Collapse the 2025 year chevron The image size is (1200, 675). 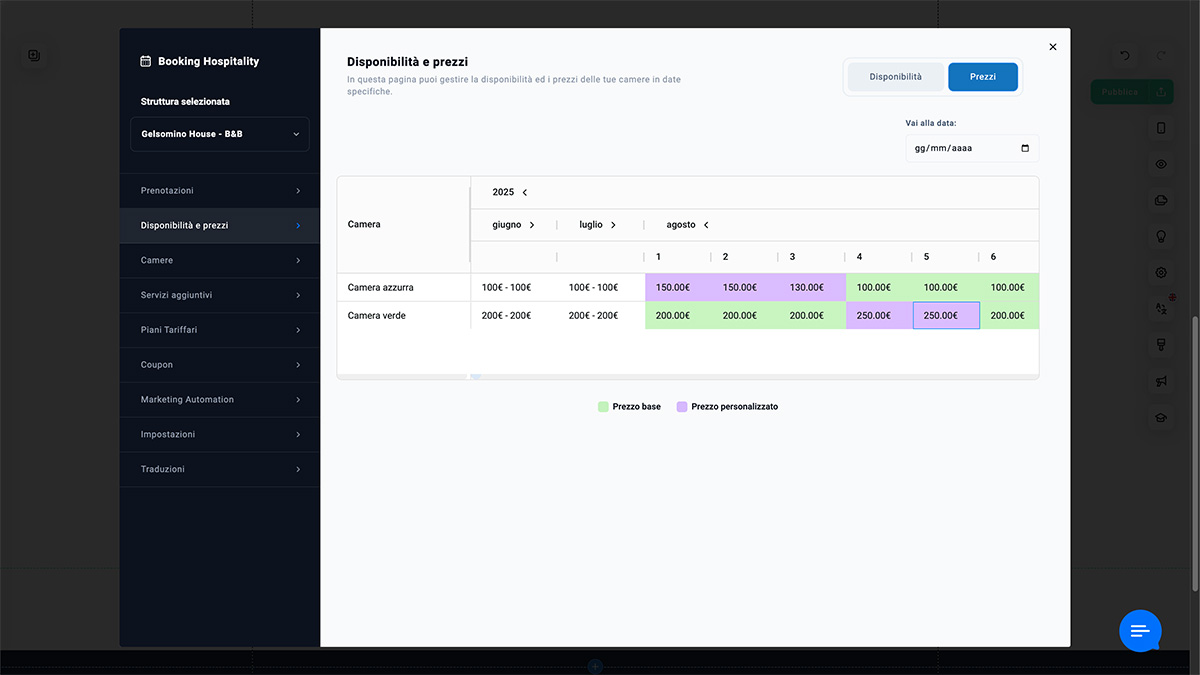(525, 192)
